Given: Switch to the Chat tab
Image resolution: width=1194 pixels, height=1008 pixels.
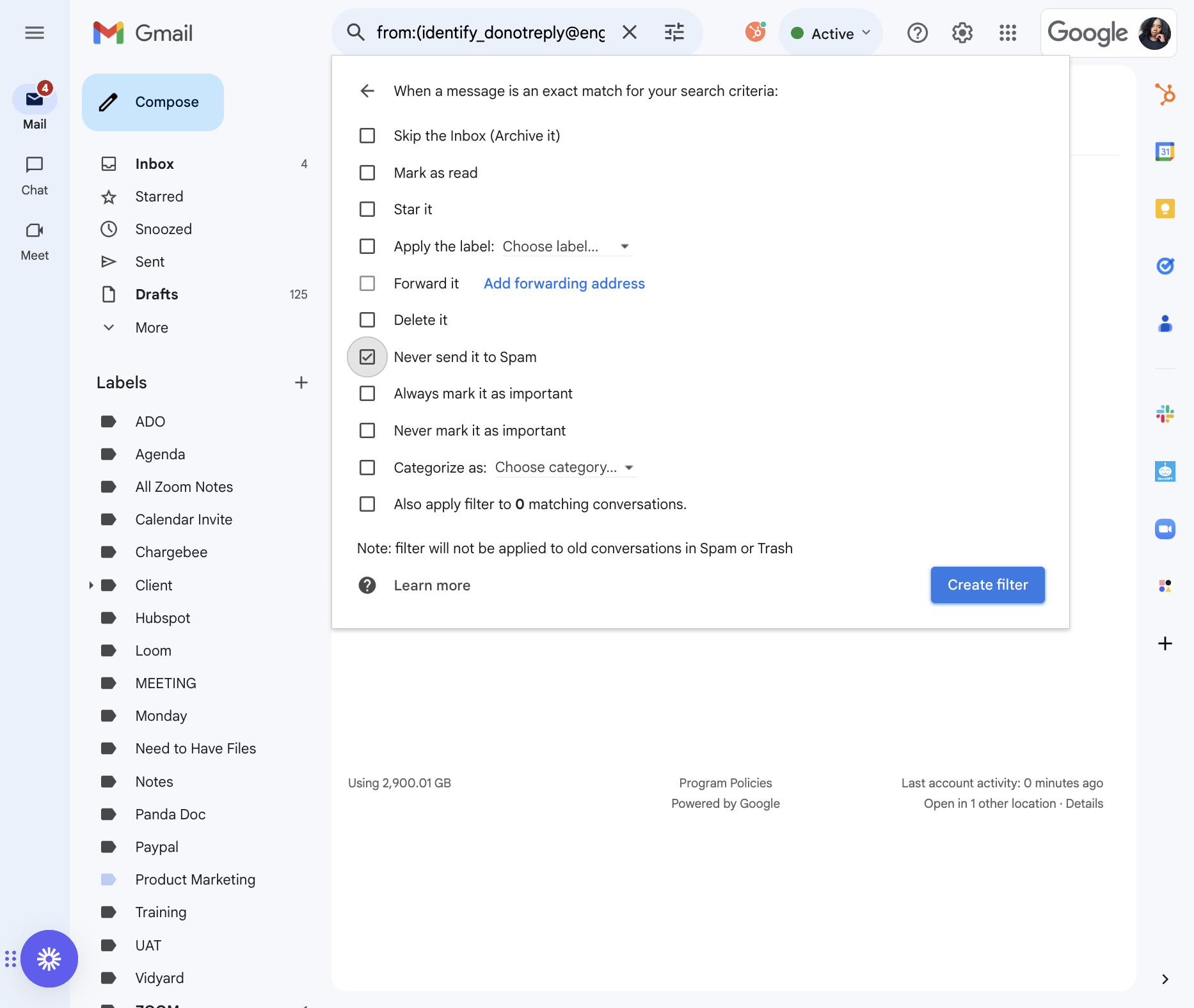Looking at the screenshot, I should [35, 176].
